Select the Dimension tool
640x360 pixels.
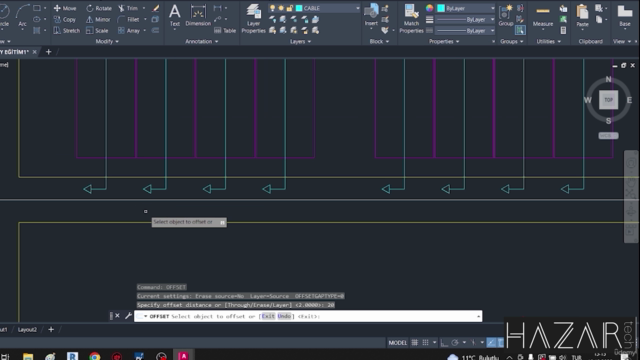coord(198,16)
